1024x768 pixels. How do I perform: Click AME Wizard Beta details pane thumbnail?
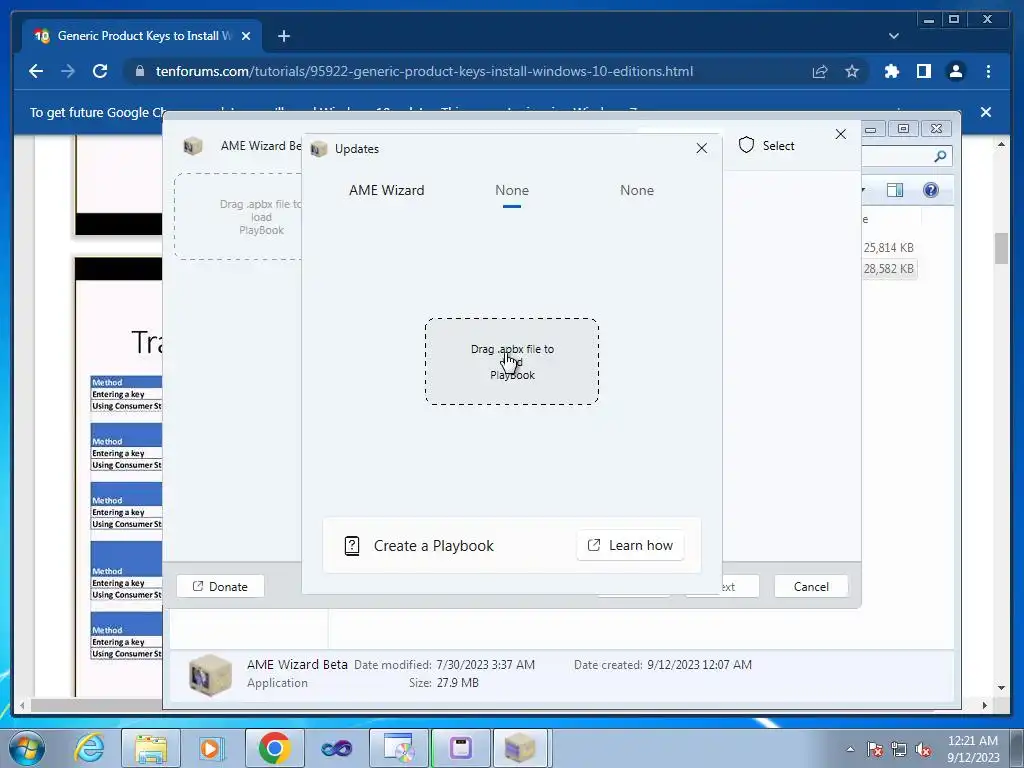pos(210,675)
